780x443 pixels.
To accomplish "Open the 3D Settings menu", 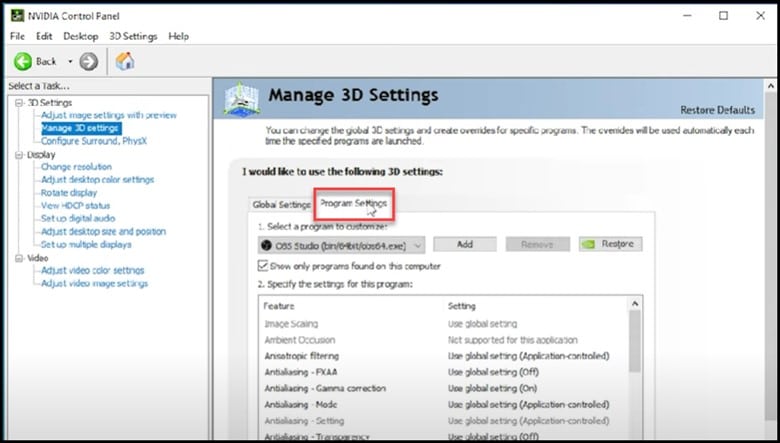I will click(x=133, y=36).
